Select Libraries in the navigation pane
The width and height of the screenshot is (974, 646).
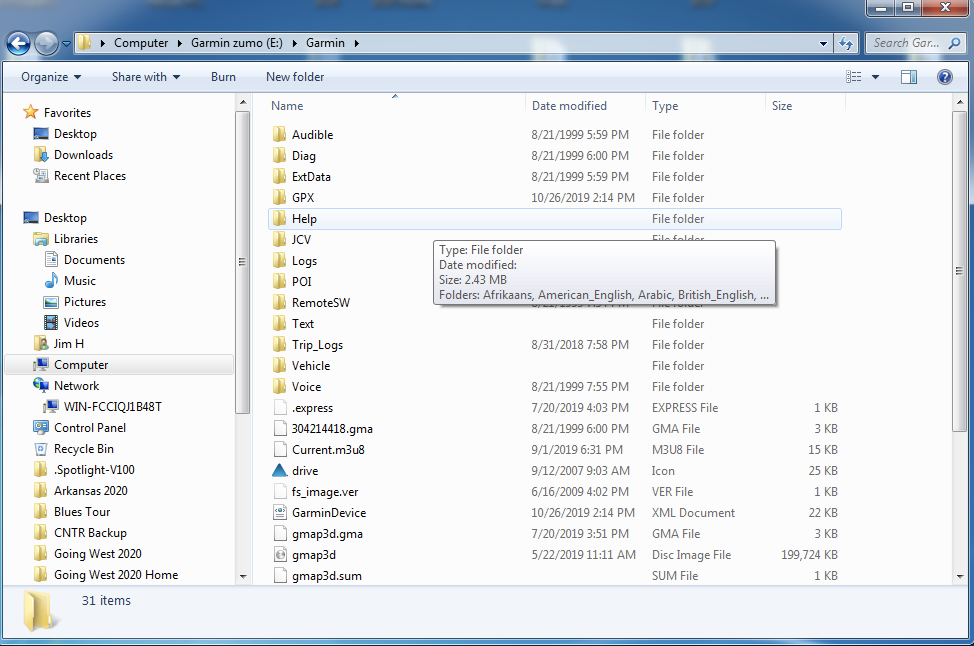[x=75, y=239]
